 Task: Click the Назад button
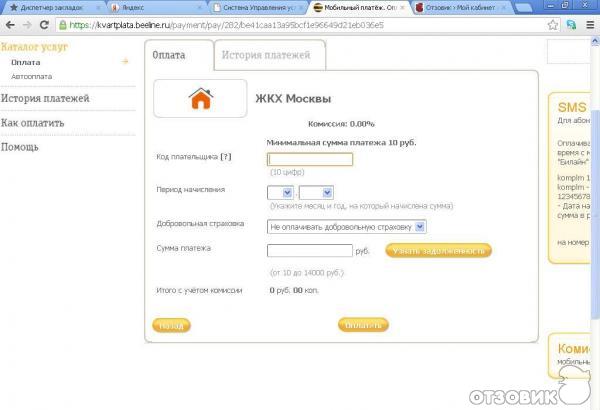pos(171,325)
